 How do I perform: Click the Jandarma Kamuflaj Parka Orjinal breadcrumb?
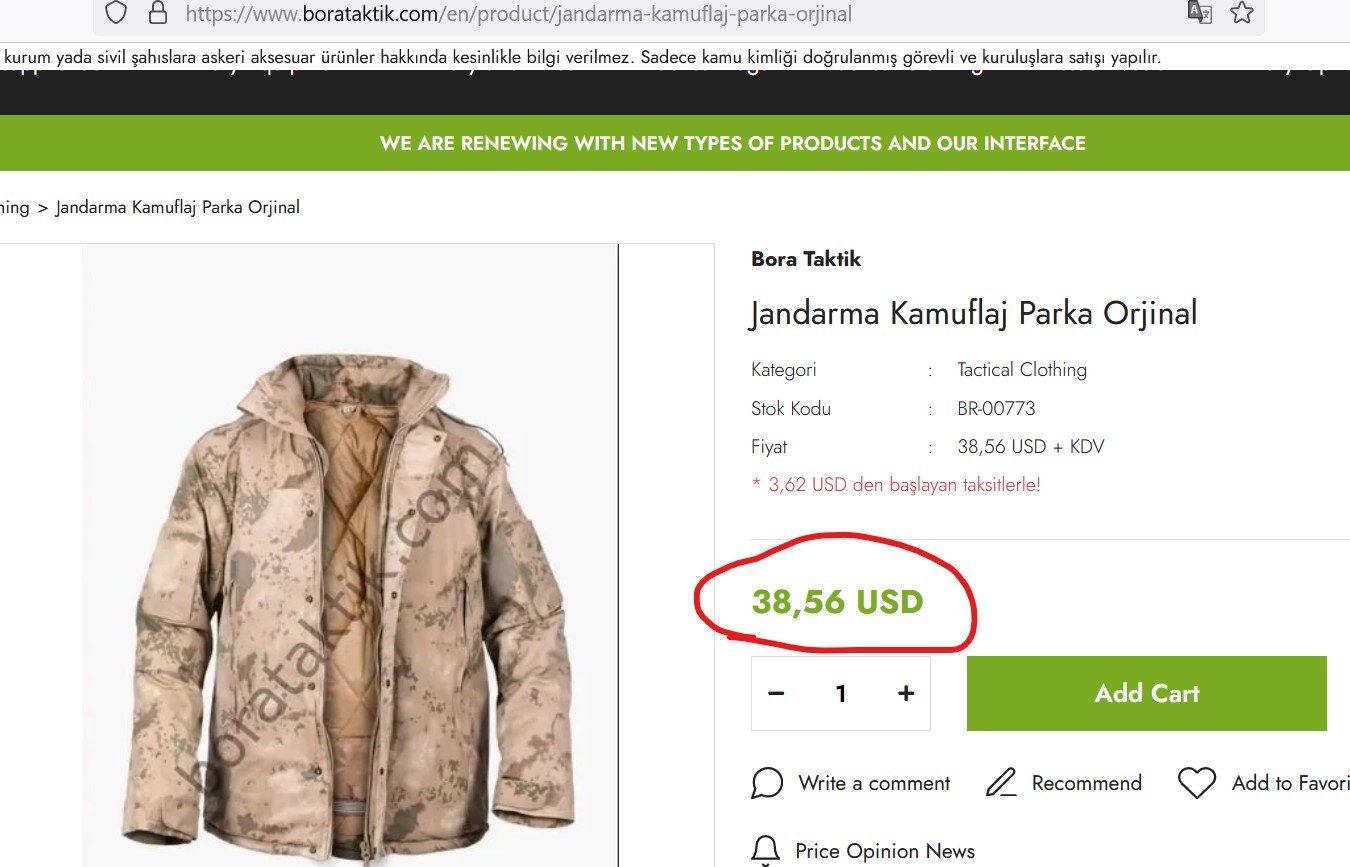177,207
